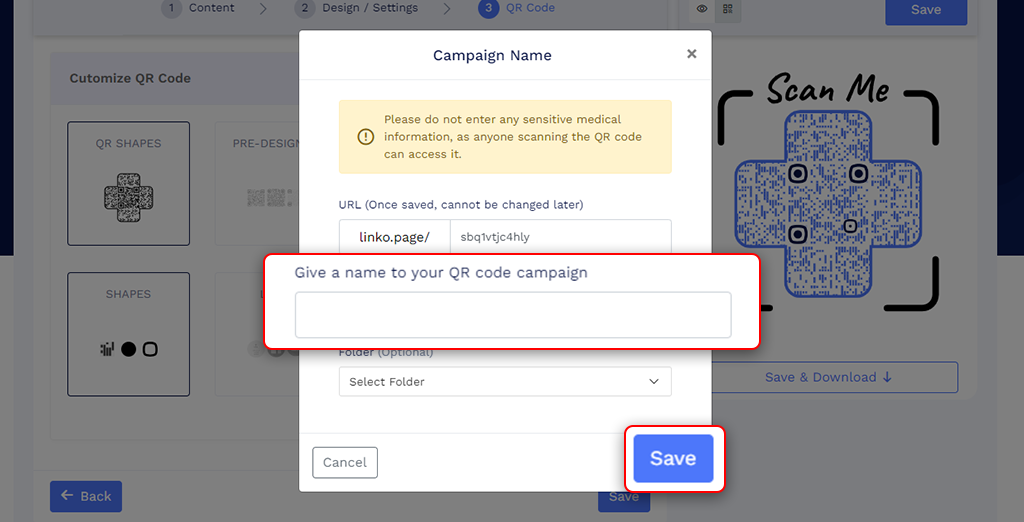Click the campaign name text field
Image resolution: width=1024 pixels, height=522 pixels.
(x=512, y=315)
